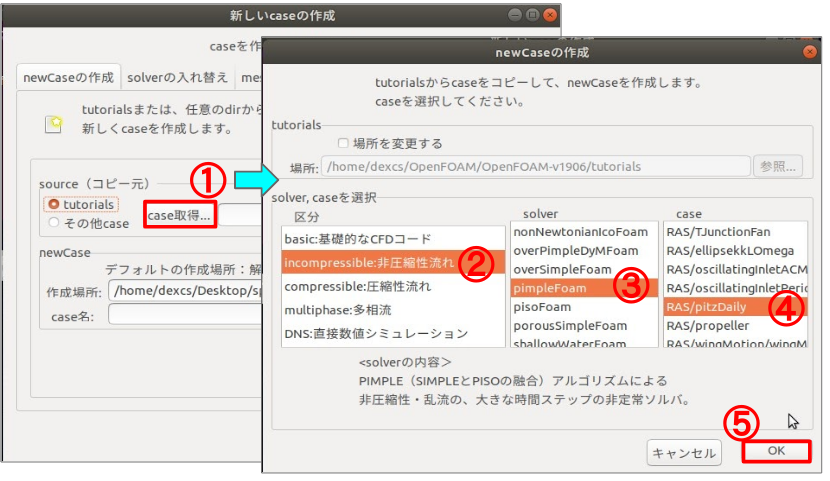Enable the 場所を変更する checkbox
Screen dimensions: 830x481
[344, 143]
